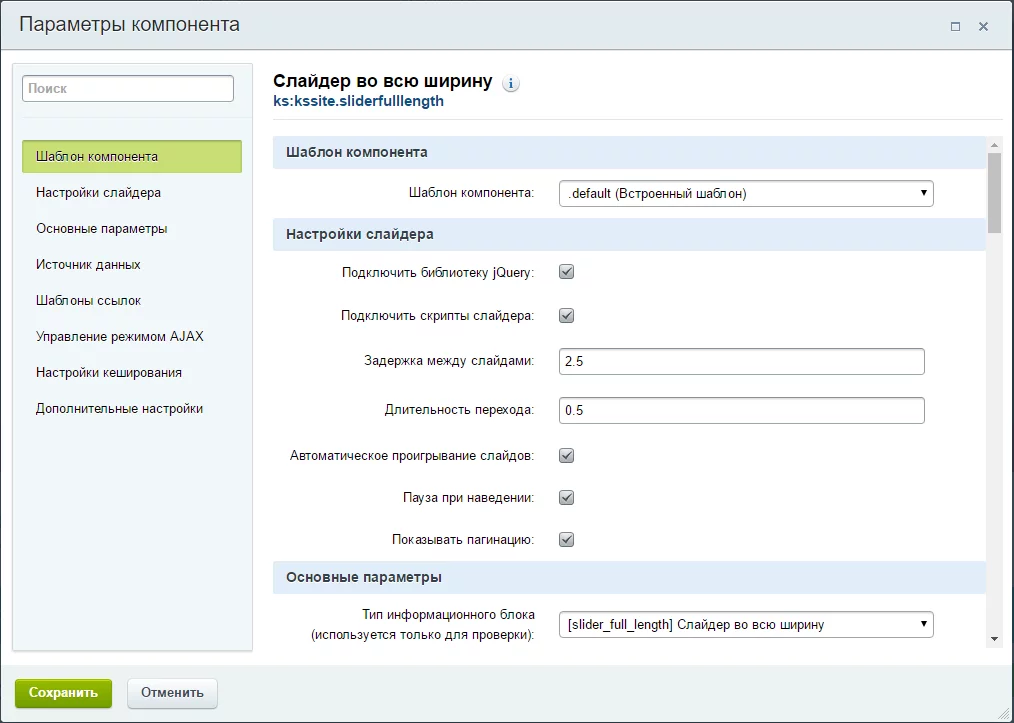Click scrollbar up arrow
This screenshot has height=723, width=1014.
click(994, 145)
